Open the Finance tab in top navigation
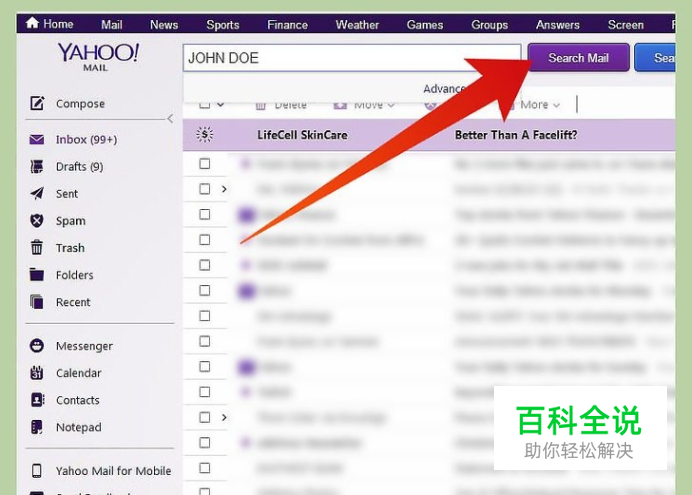Viewport: 692px width, 495px height. tap(287, 25)
